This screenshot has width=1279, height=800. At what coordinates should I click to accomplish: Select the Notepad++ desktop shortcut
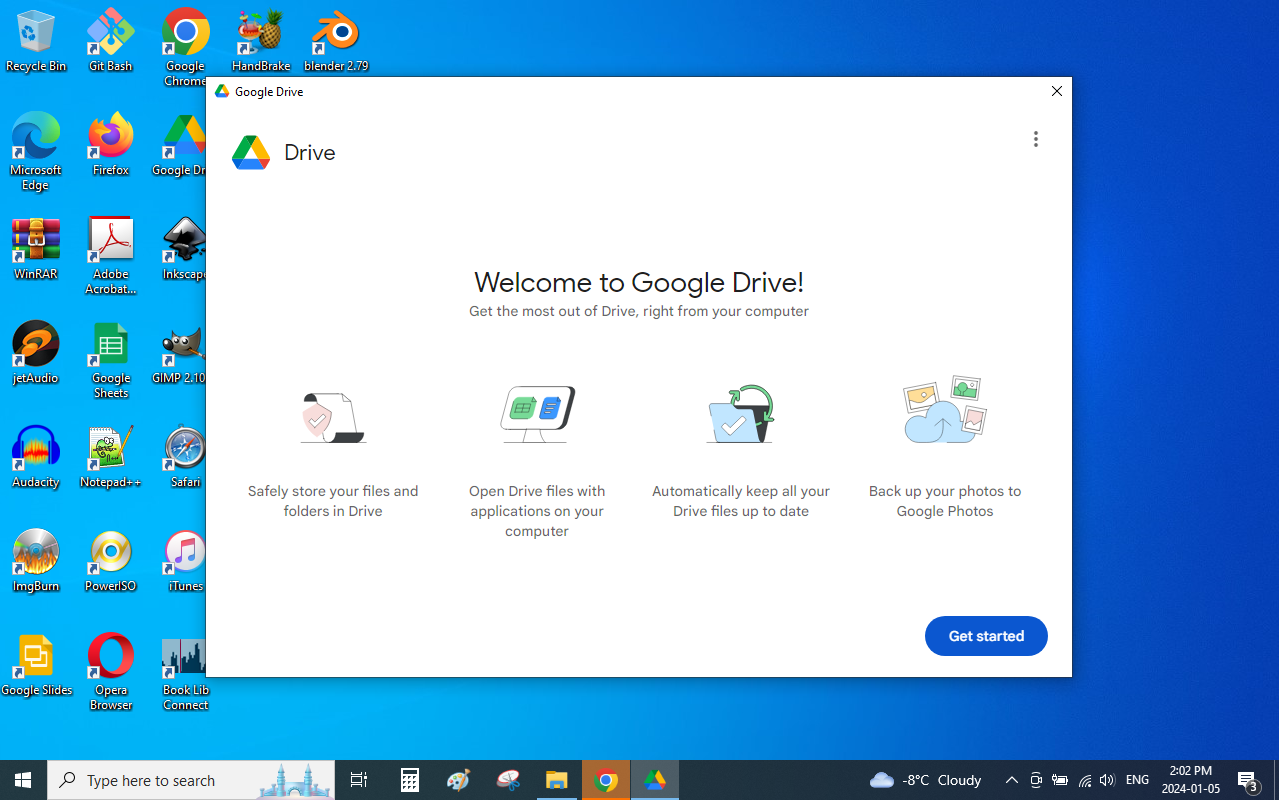tap(110, 457)
